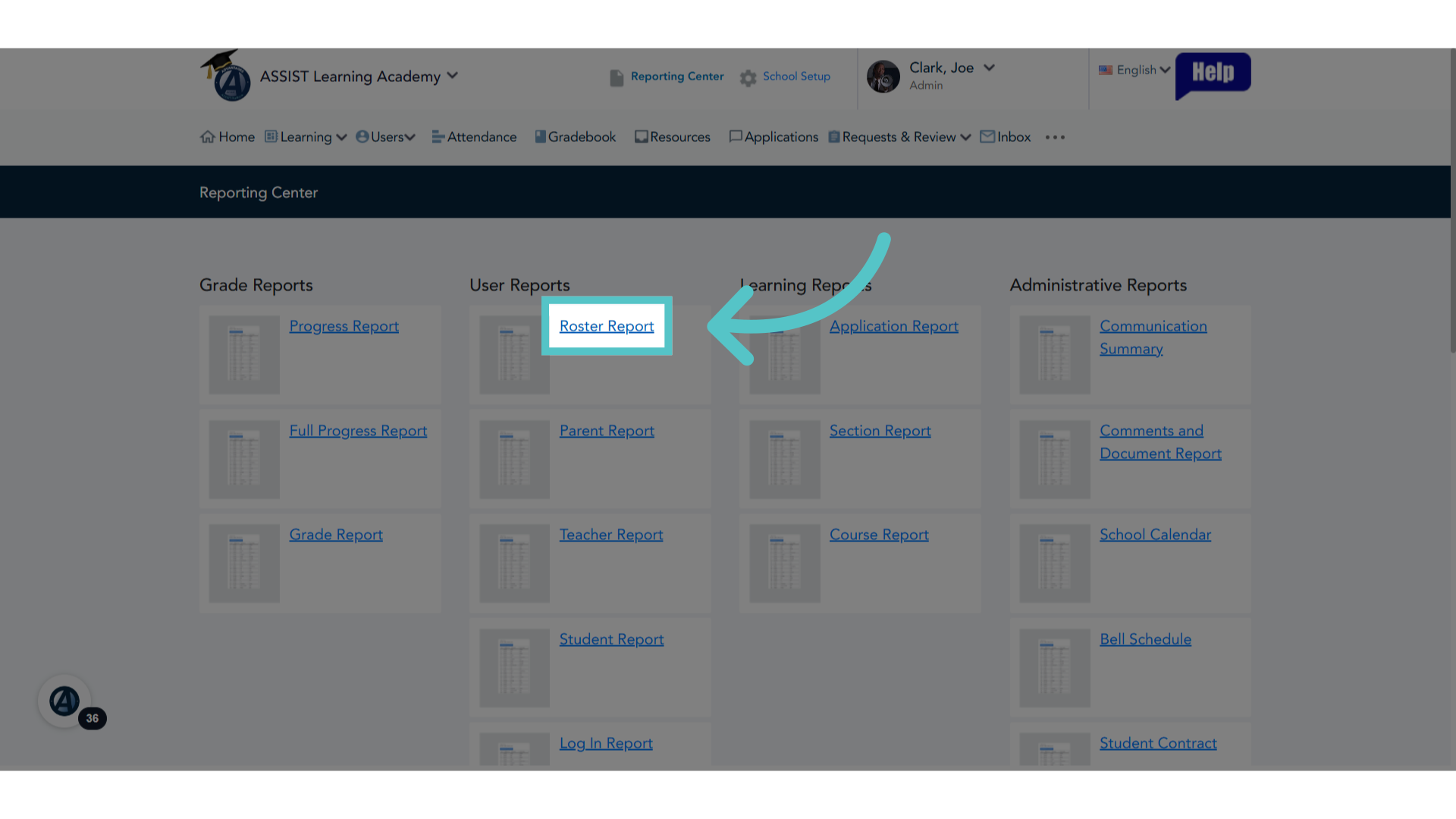Image resolution: width=1456 pixels, height=819 pixels.
Task: Go to Home in navigation bar
Action: click(228, 136)
